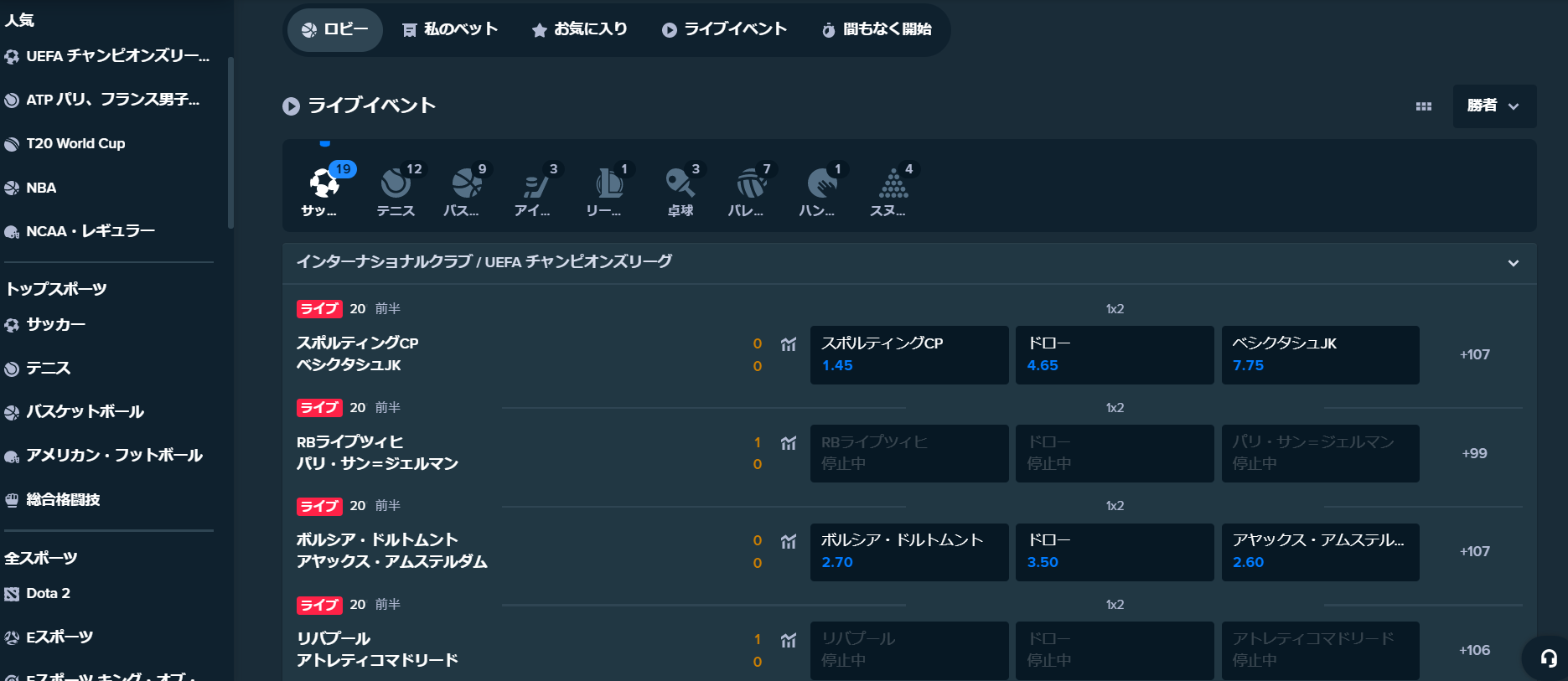Open the 勝者 market dropdown
The height and width of the screenshot is (681, 1568).
pos(1494,106)
